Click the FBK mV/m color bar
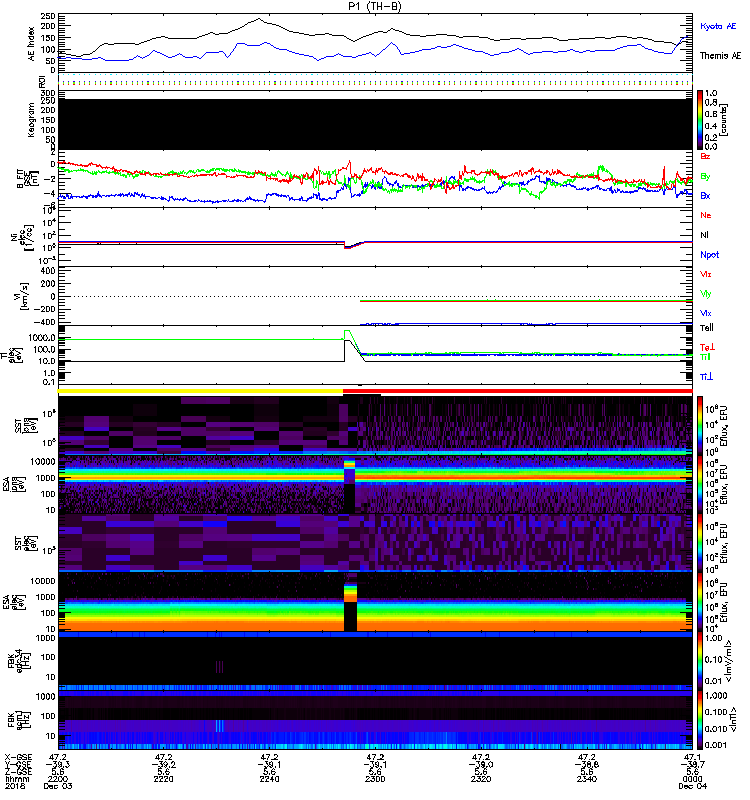Viewport: 750px width, 800px height. [x=699, y=661]
